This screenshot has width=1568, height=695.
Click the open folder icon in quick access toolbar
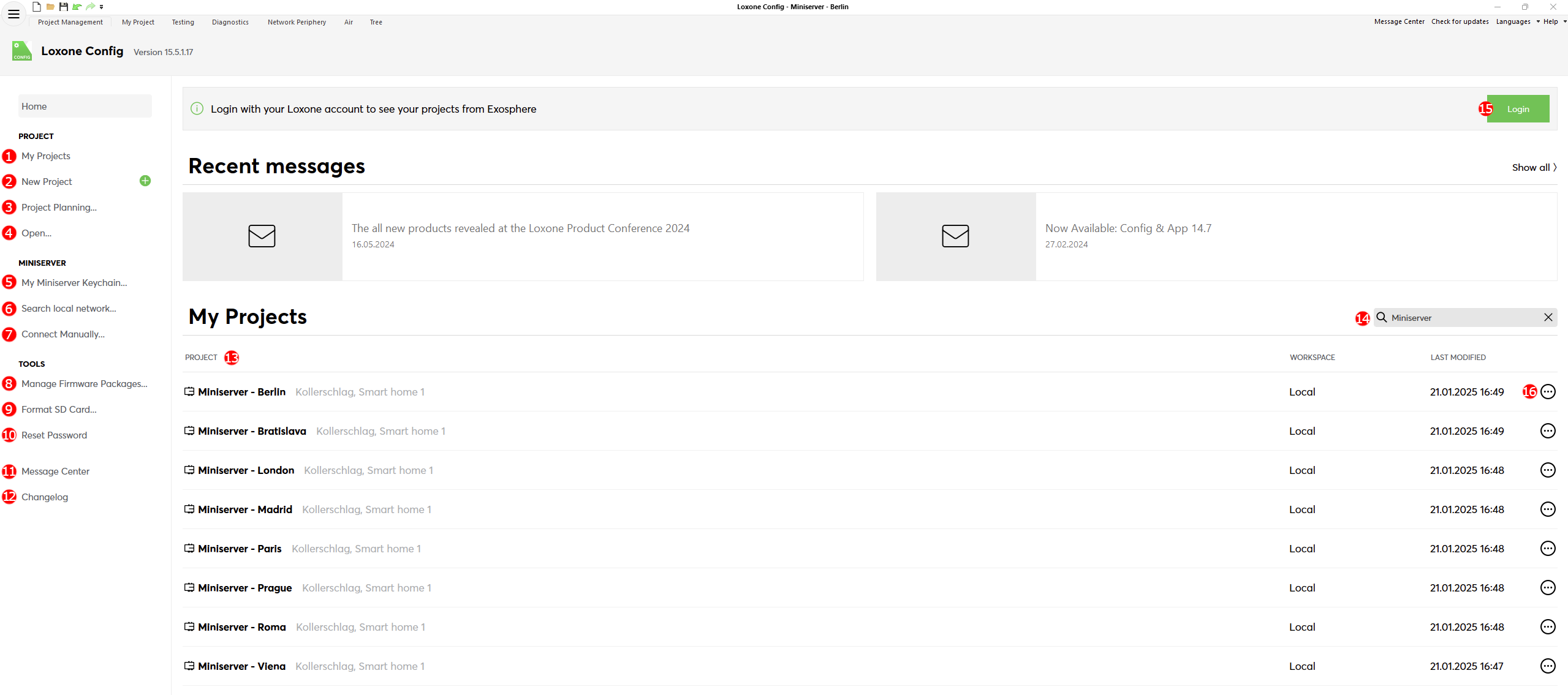50,7
